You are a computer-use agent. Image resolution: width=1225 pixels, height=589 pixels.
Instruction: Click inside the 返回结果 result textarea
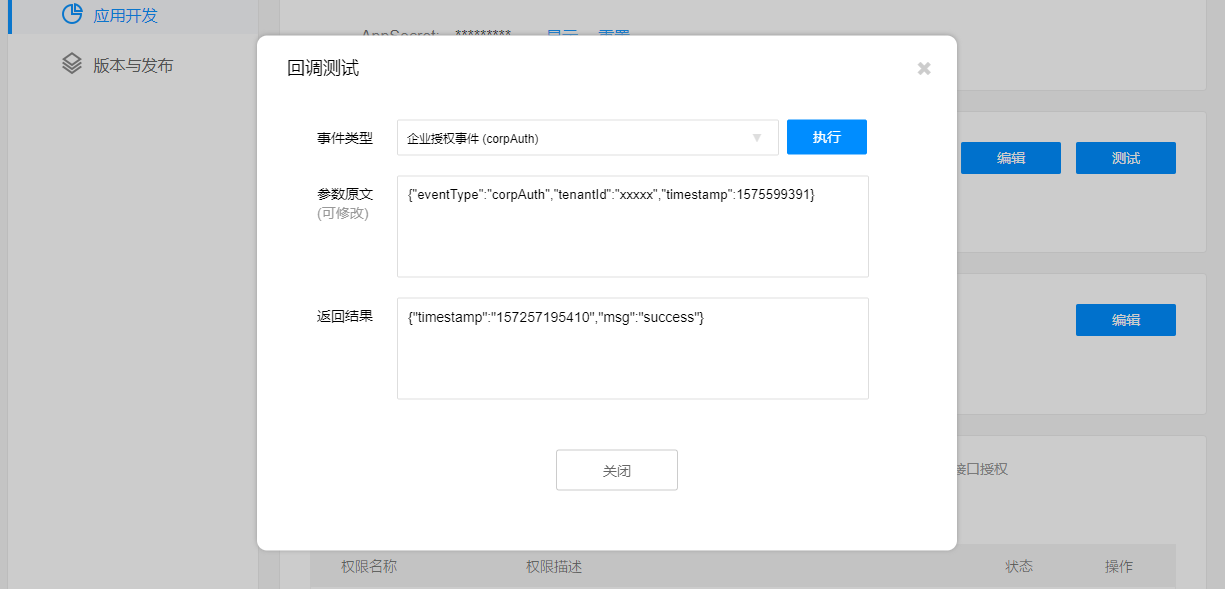[x=633, y=348]
